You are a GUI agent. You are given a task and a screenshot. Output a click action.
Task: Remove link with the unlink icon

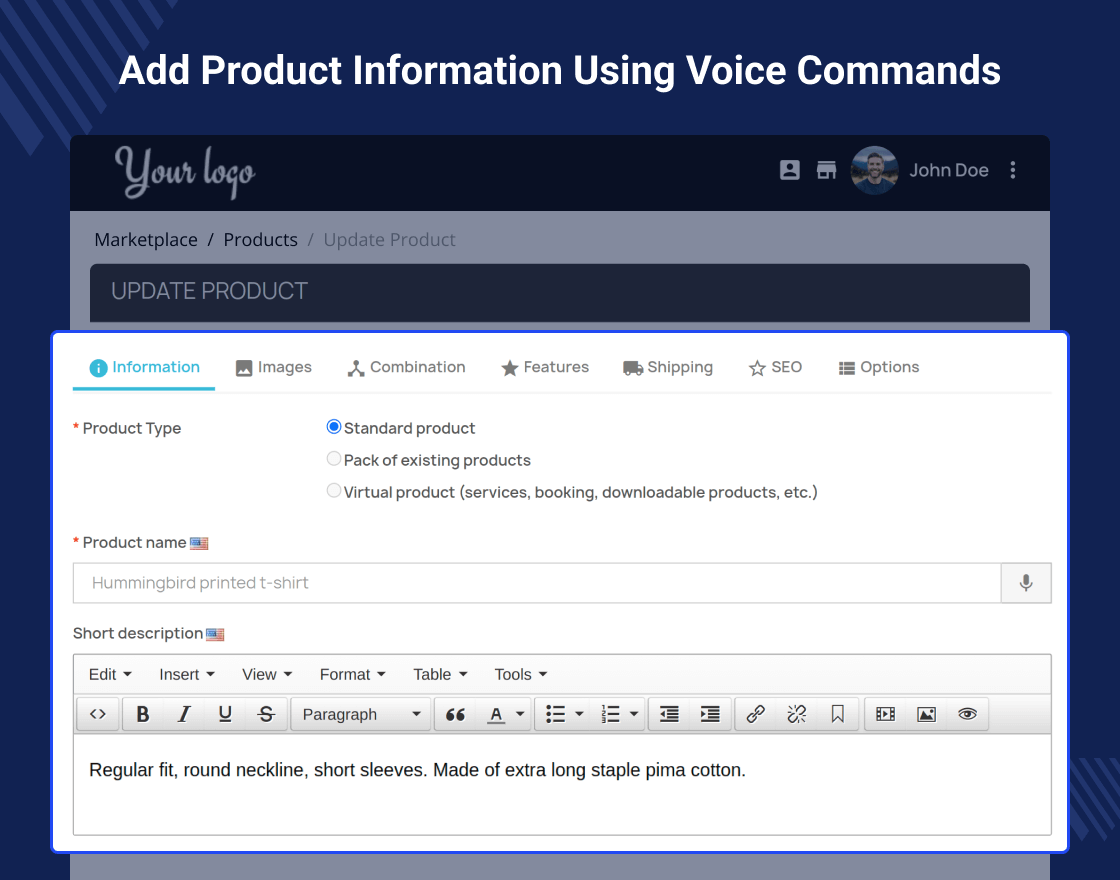[796, 714]
